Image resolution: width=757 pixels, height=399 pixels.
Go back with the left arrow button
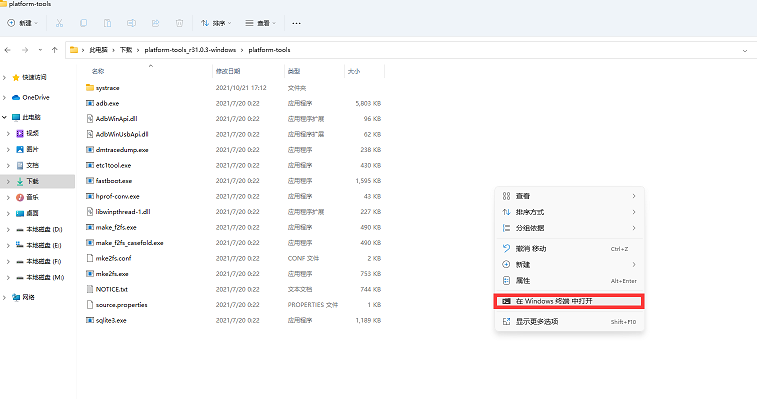tap(8, 50)
